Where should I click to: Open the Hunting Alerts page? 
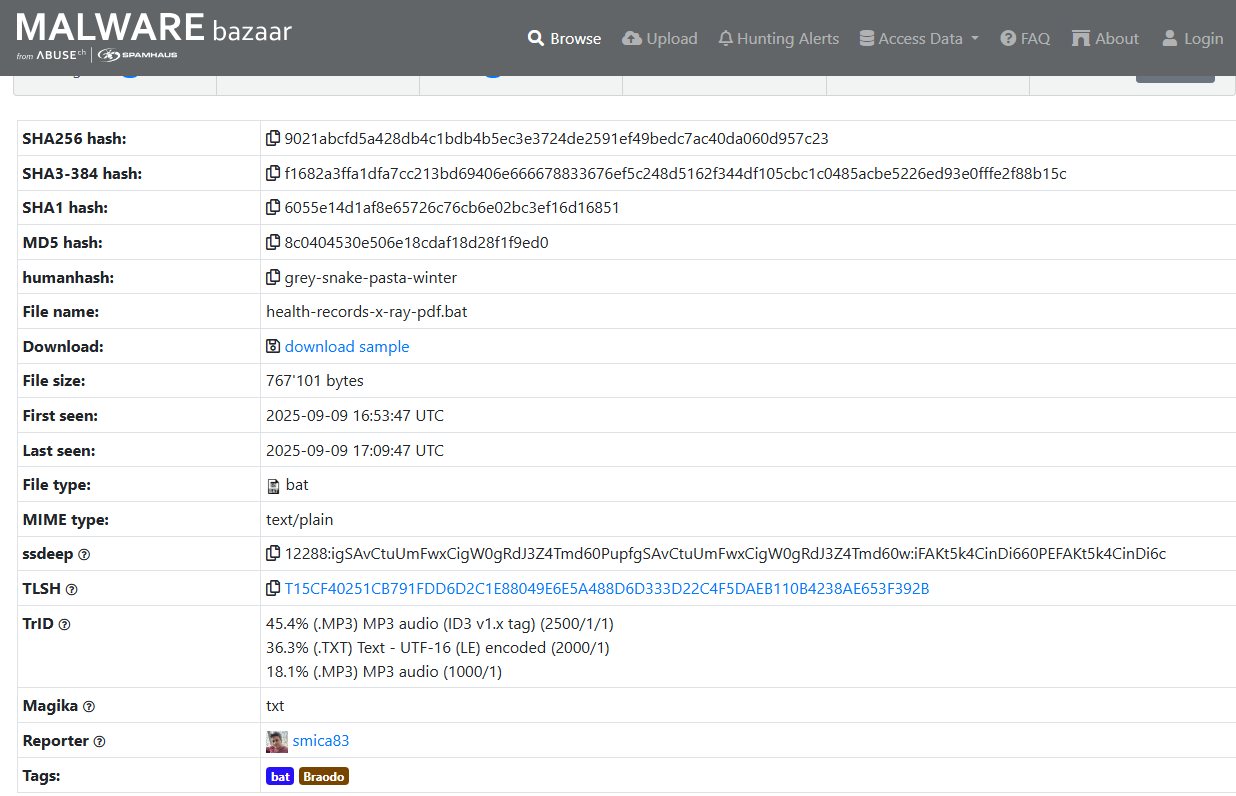coord(778,38)
